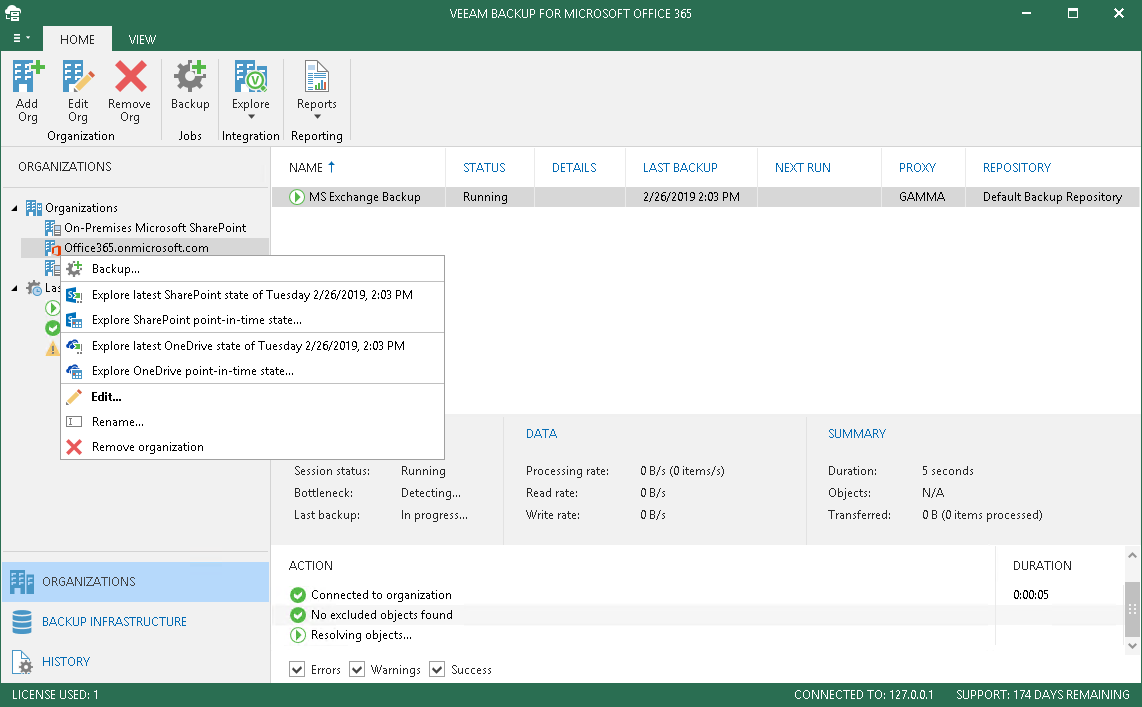Click the On-Premises SharePoint organization icon
This screenshot has height=707, width=1142.
(x=52, y=228)
